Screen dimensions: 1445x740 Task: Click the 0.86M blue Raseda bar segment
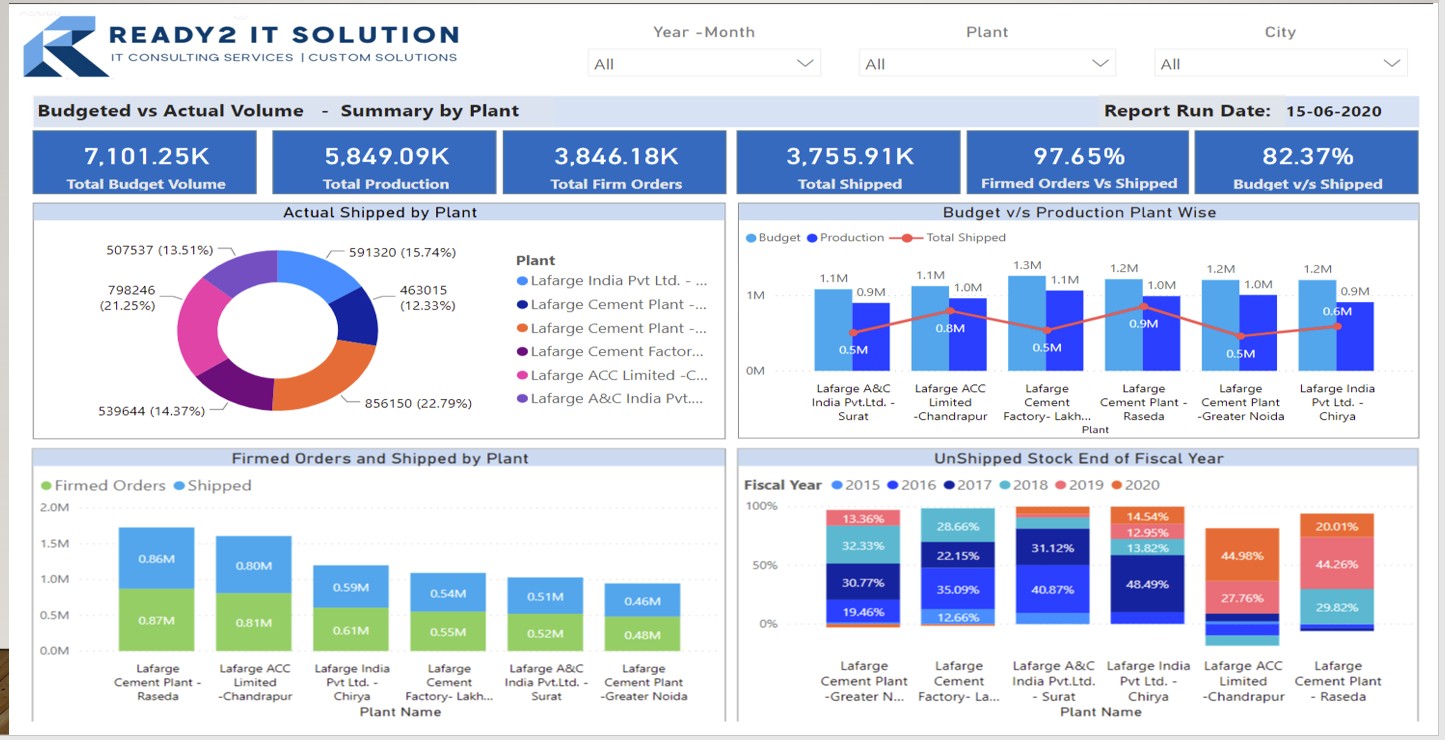pos(156,558)
